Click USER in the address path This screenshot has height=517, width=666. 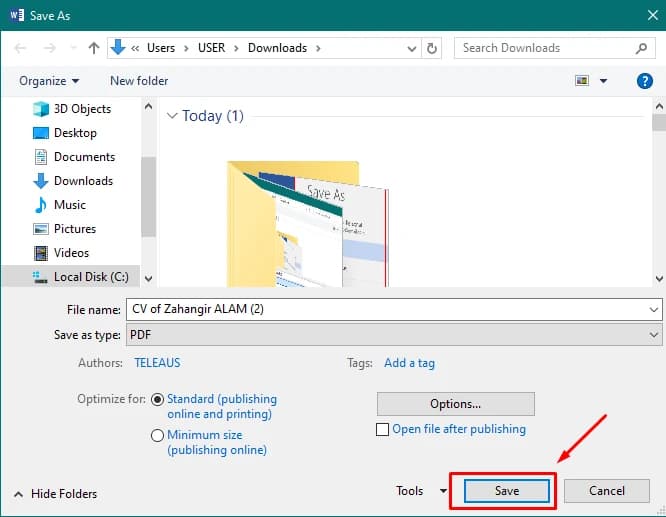211,48
